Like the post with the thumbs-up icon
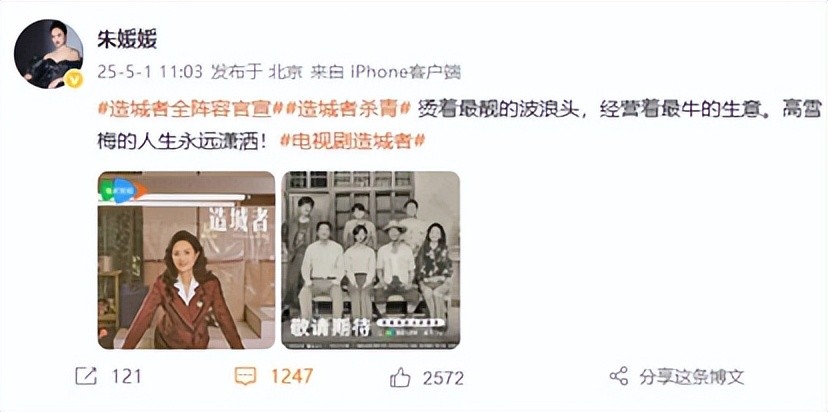This screenshot has height=412, width=828. pyautogui.click(x=401, y=377)
